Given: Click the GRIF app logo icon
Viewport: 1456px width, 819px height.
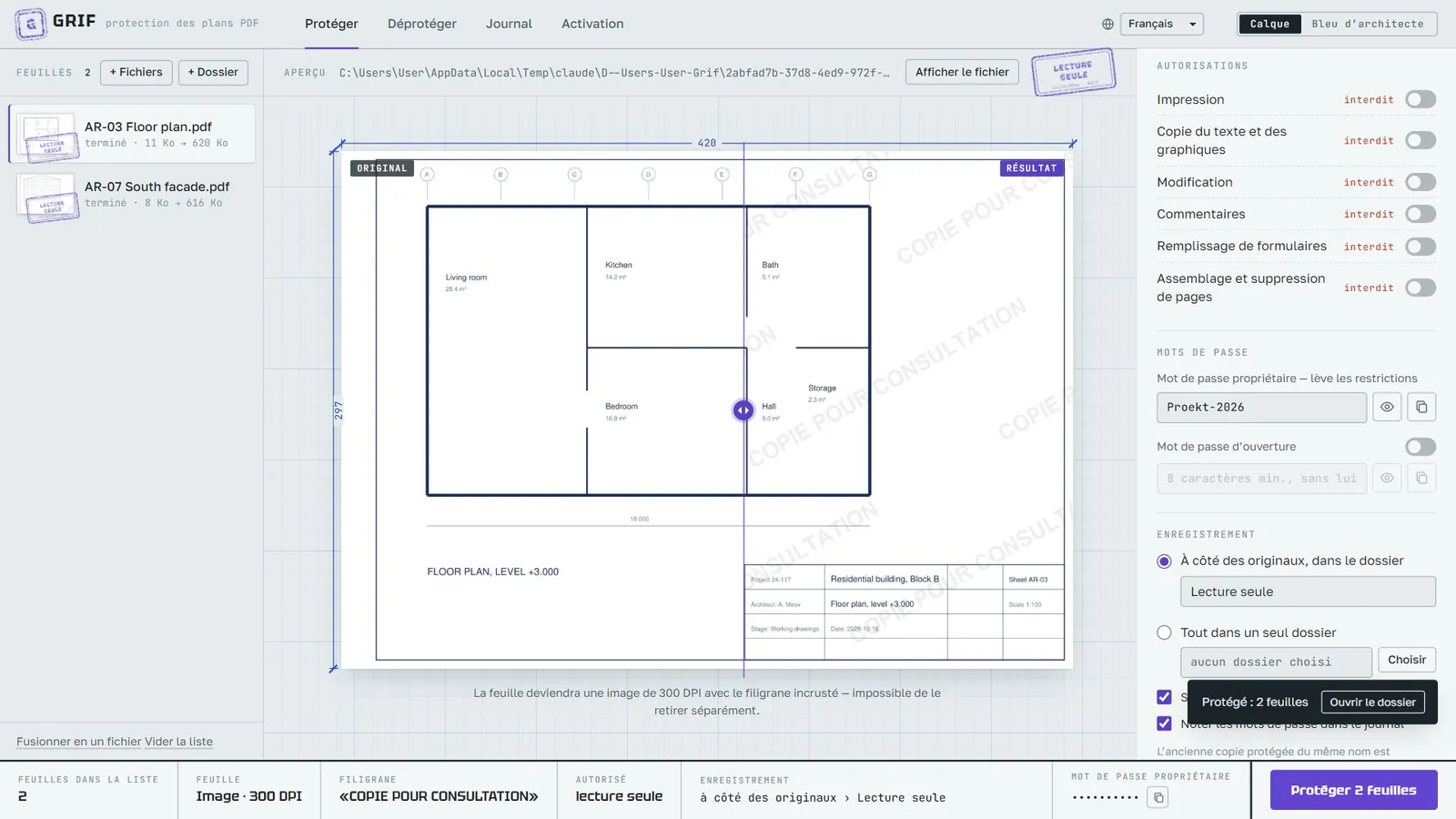Looking at the screenshot, I should tap(31, 24).
